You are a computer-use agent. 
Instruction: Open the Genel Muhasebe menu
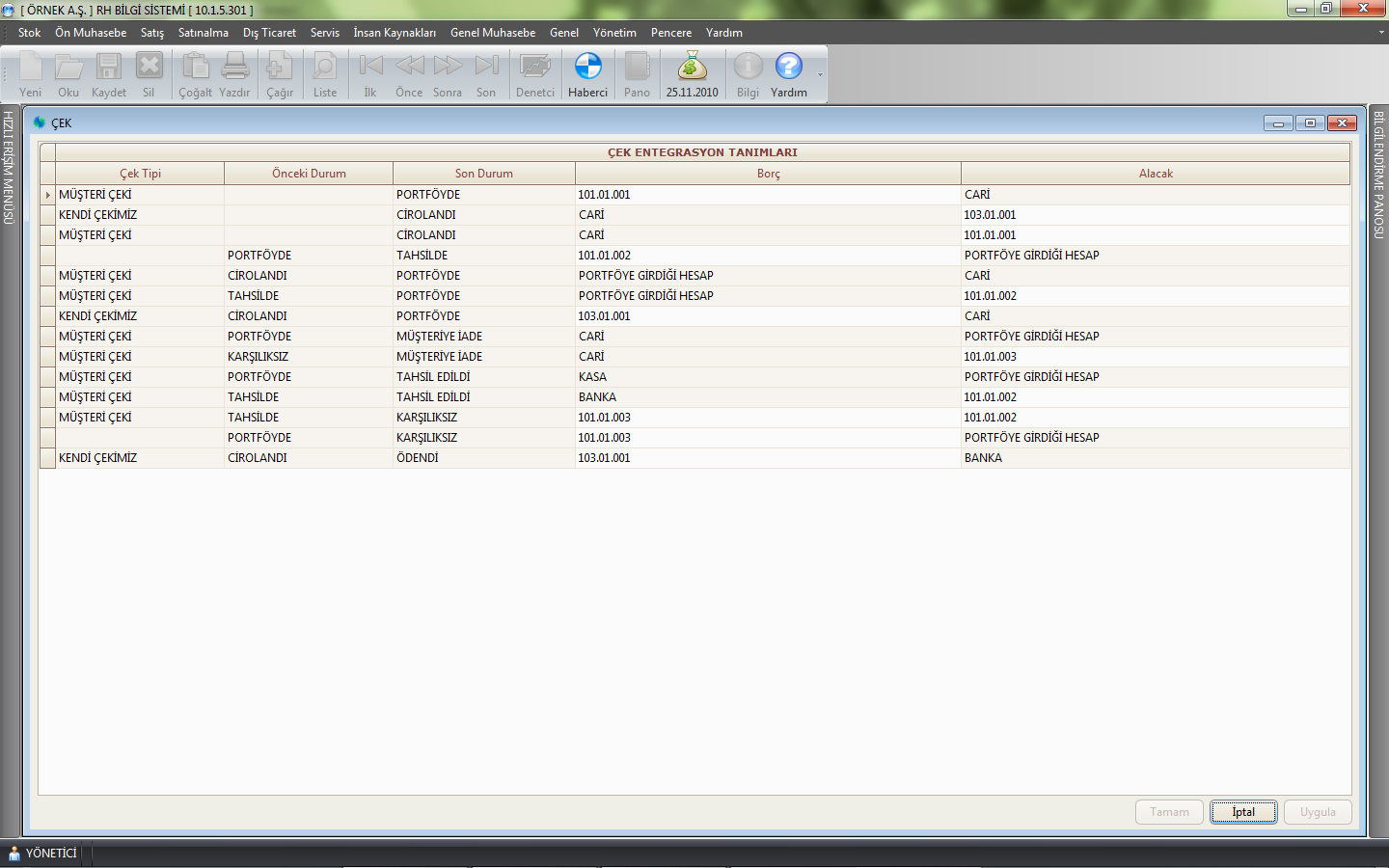point(492,33)
